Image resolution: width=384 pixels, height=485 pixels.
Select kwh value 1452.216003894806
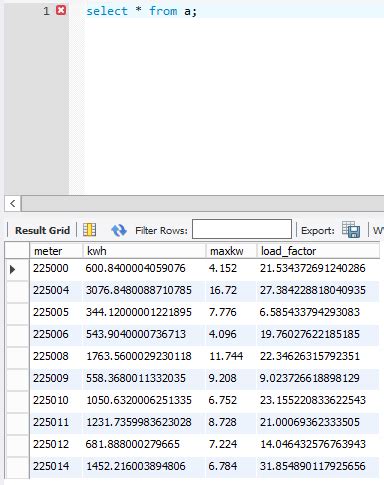144,466
